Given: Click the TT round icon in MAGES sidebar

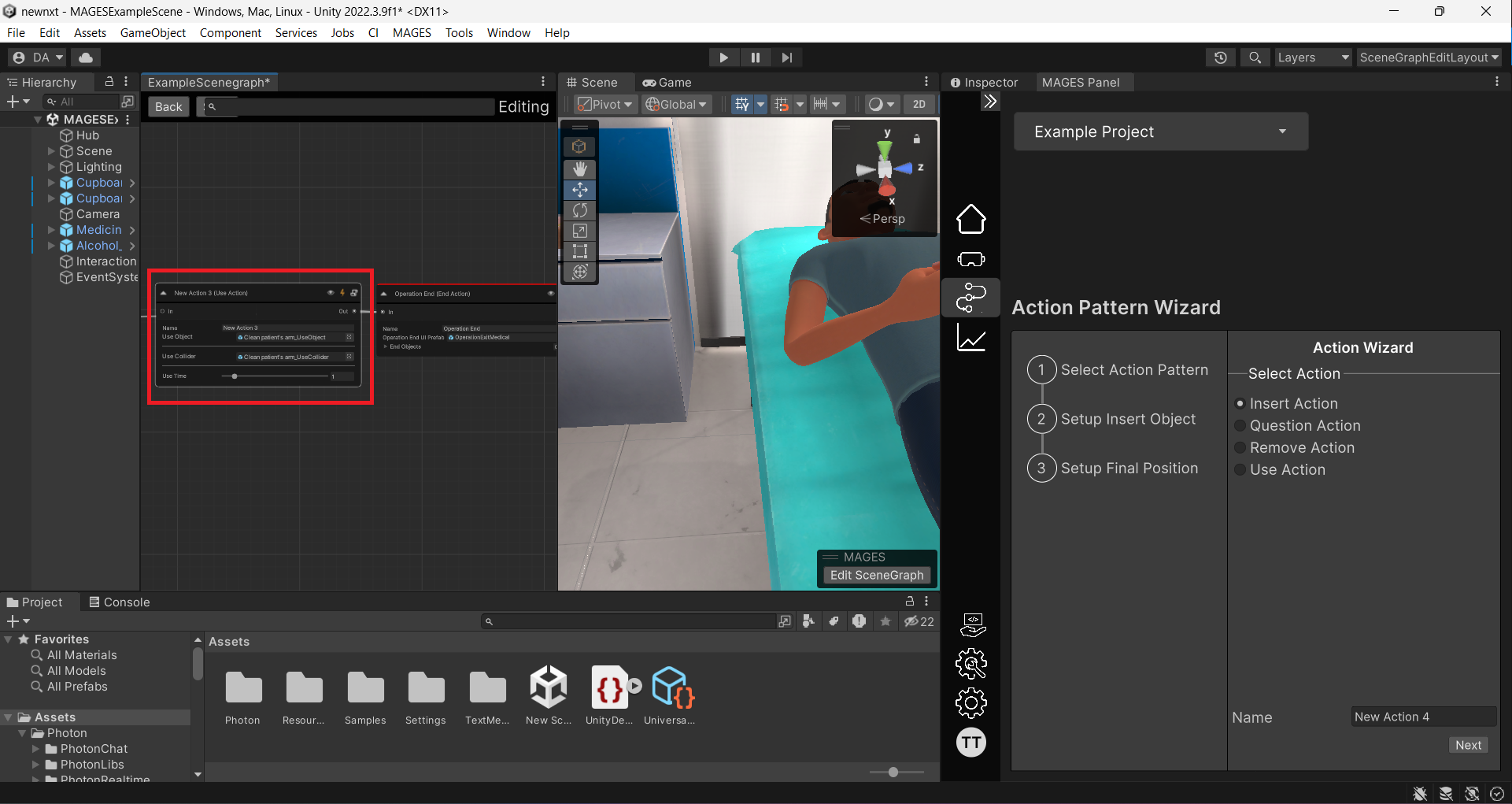Looking at the screenshot, I should [x=971, y=743].
